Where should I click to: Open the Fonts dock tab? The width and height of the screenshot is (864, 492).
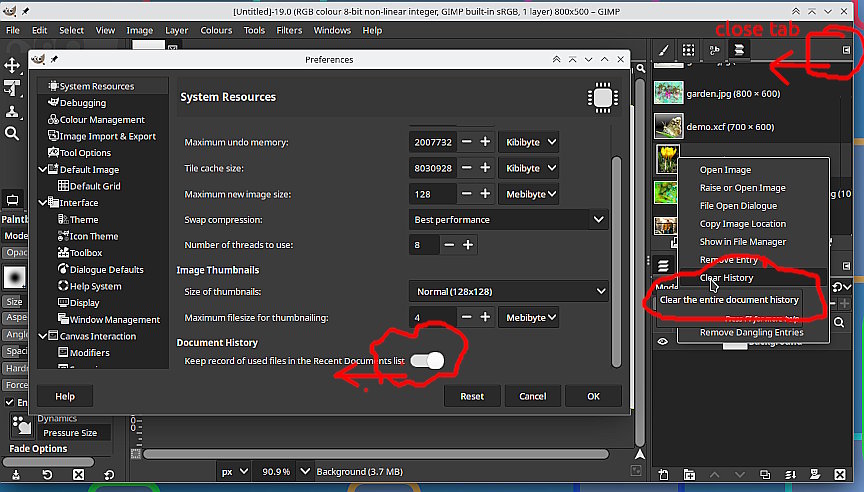pos(714,50)
